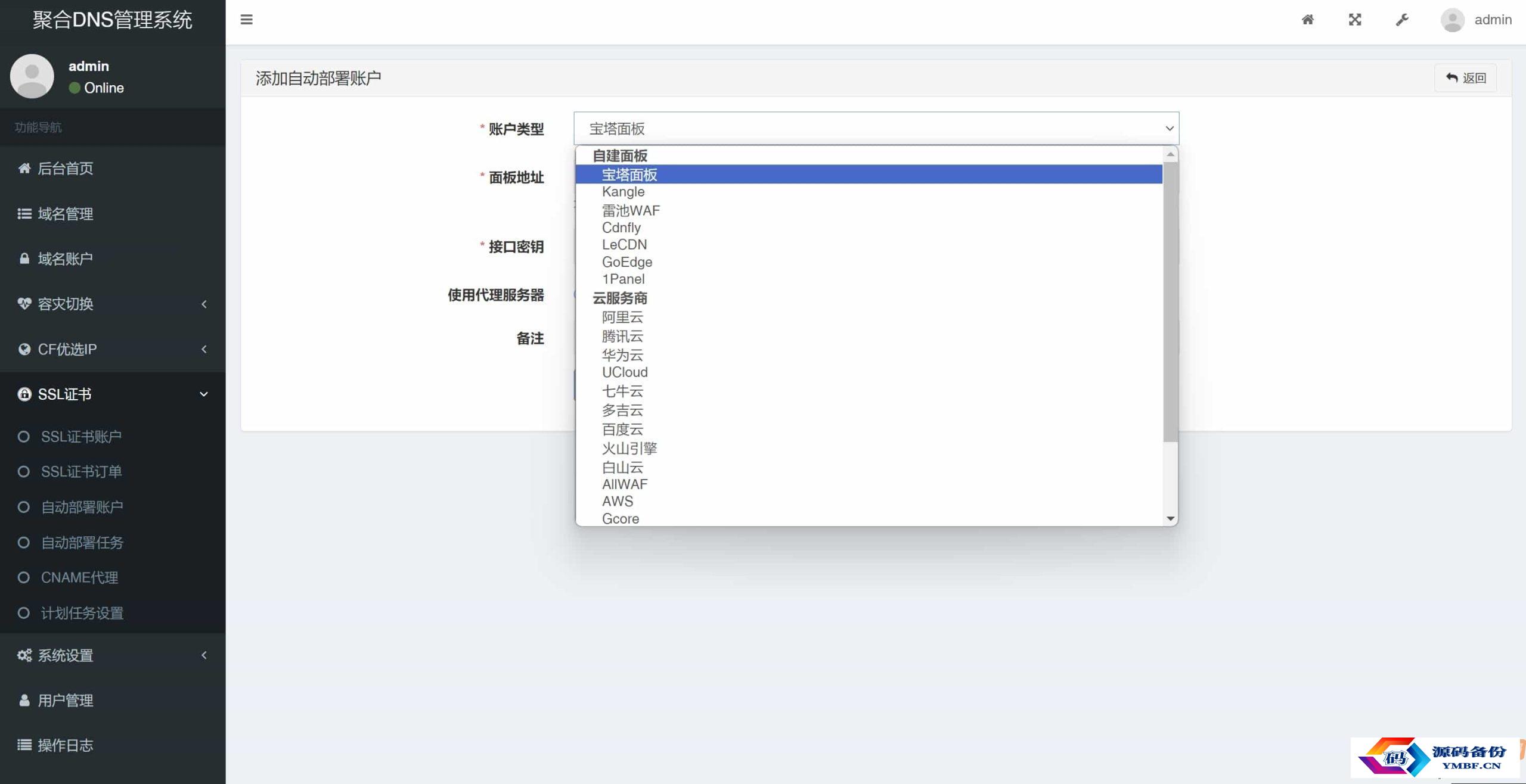Pick LeCDN option
1526x784 pixels.
(x=869, y=245)
